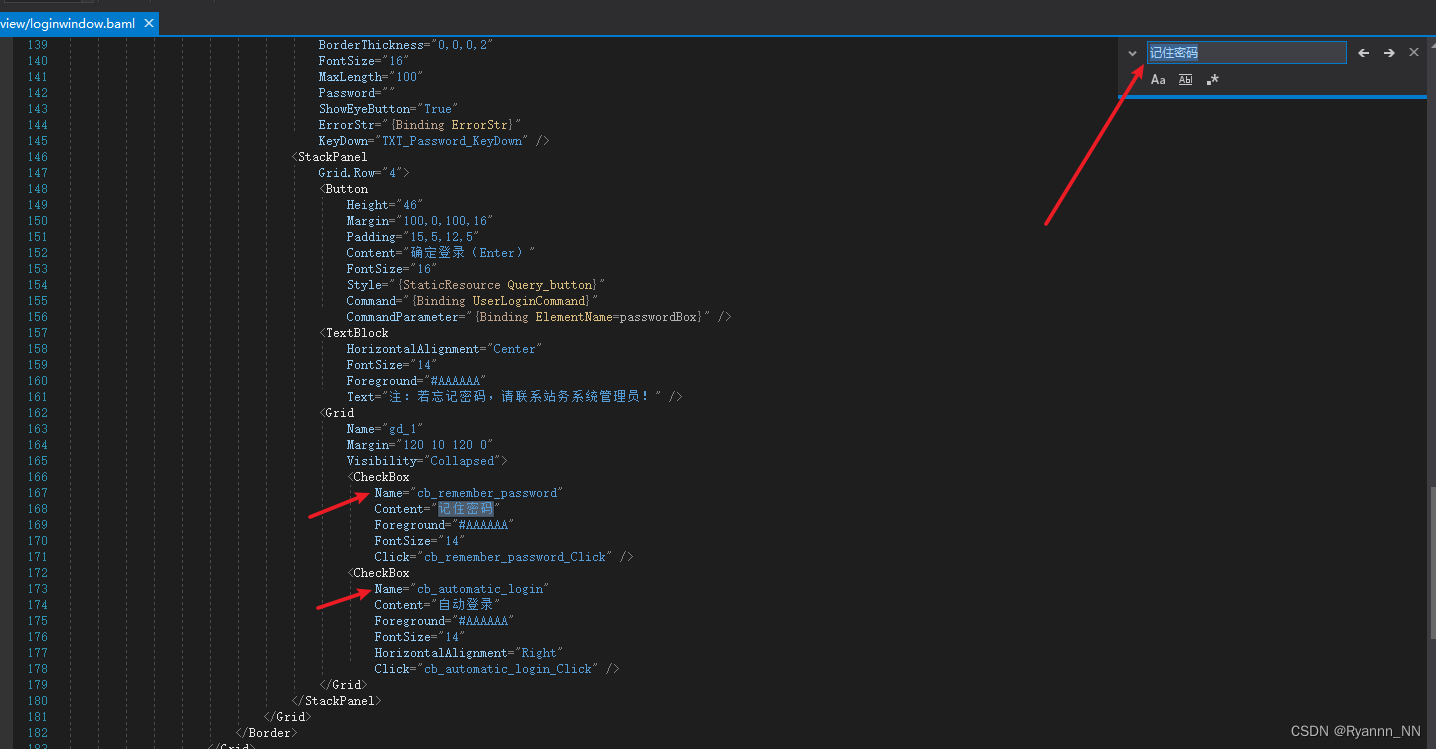
Task: Click line number 150 in the gutter
Action: [x=37, y=221]
